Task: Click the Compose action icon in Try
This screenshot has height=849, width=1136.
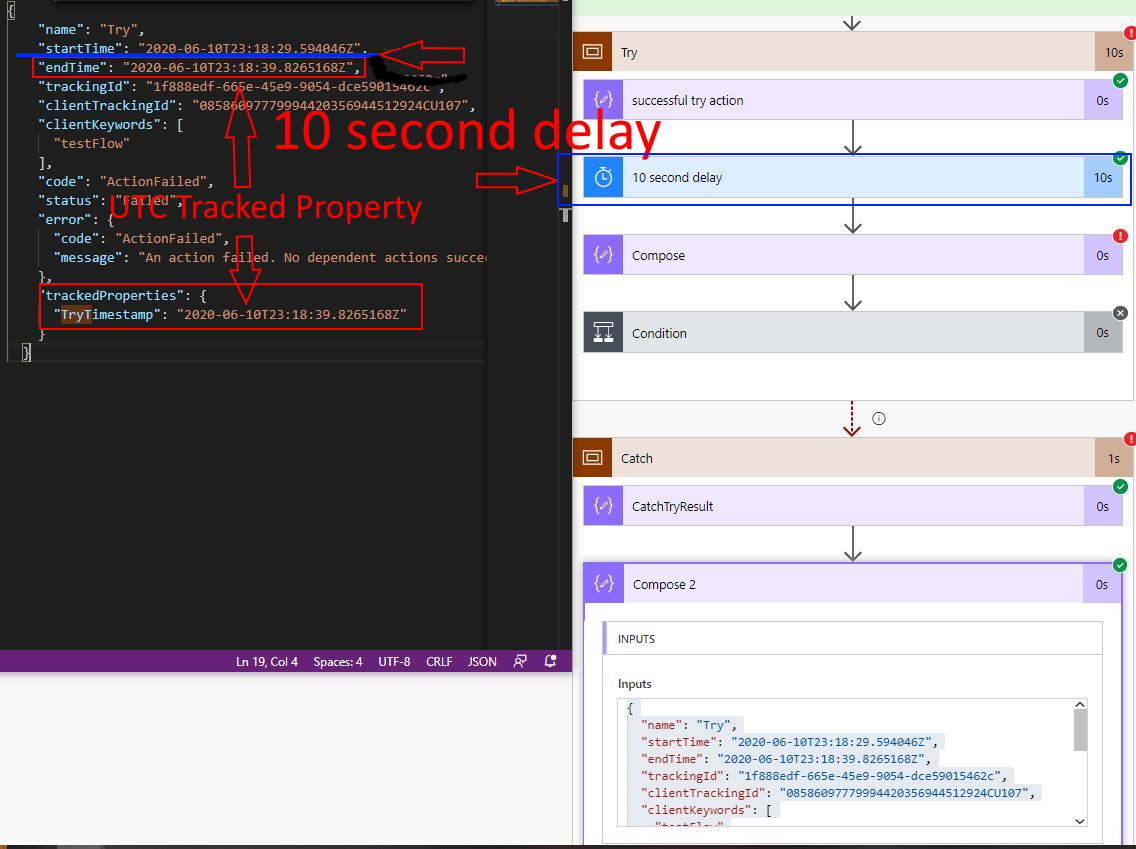Action: pyautogui.click(x=604, y=255)
